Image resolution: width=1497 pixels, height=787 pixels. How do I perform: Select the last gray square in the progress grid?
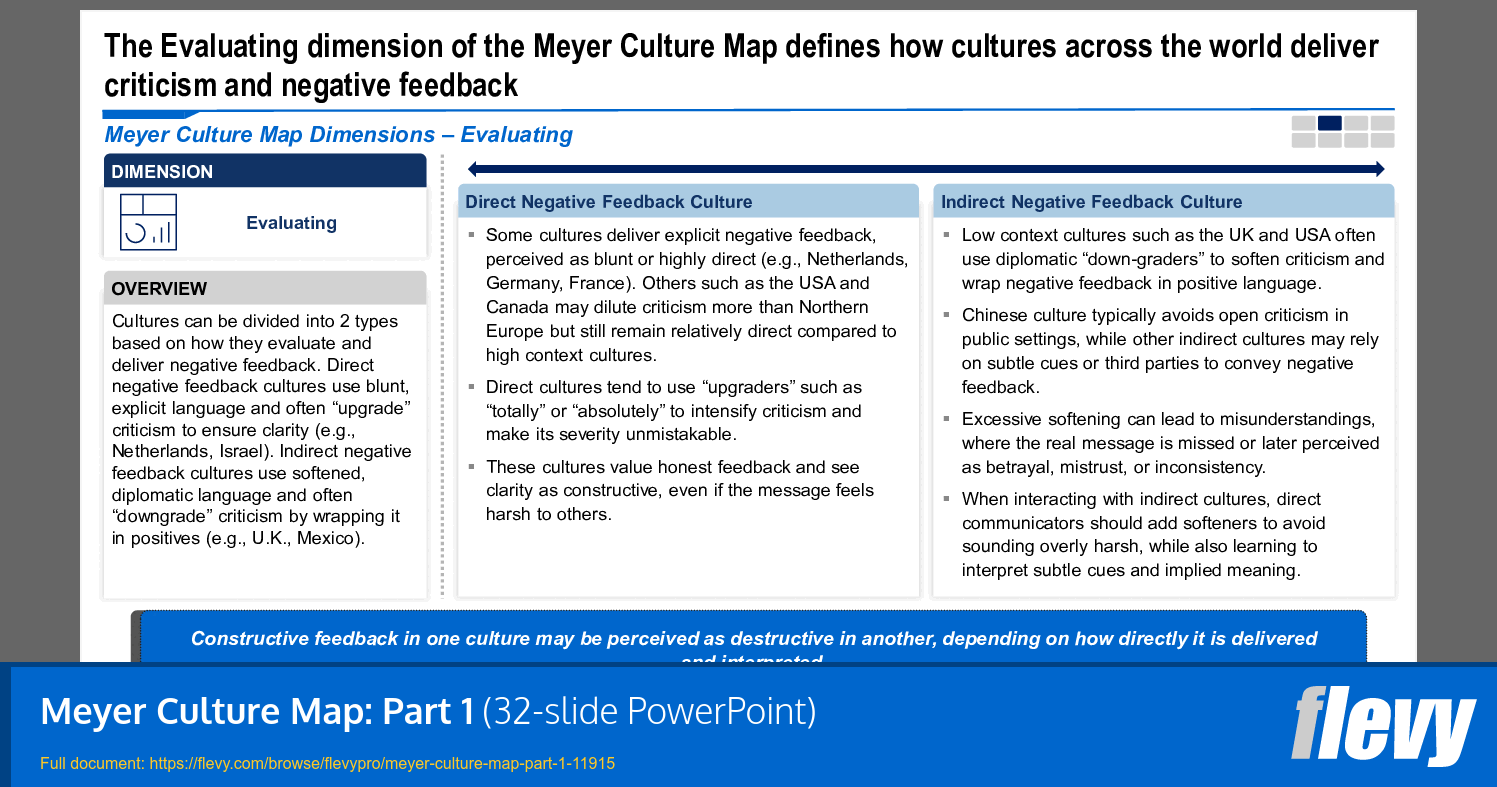1384,140
